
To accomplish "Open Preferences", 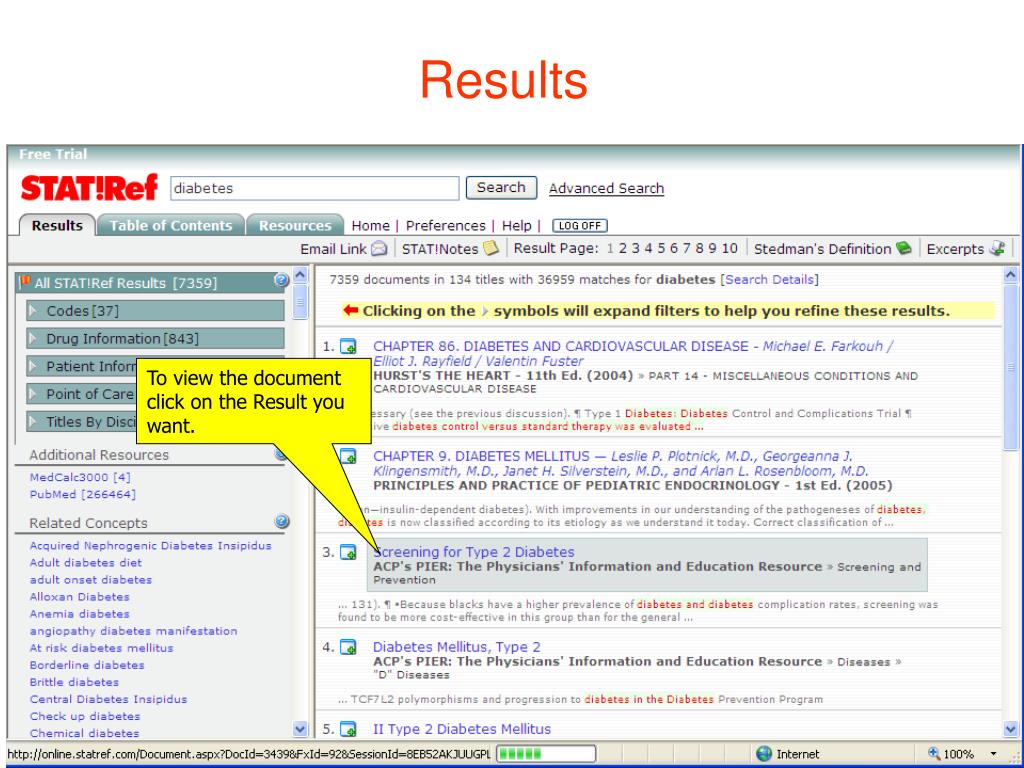I will 445,226.
